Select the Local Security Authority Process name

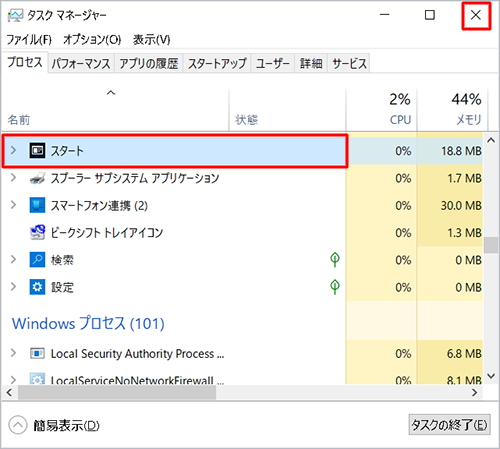137,354
